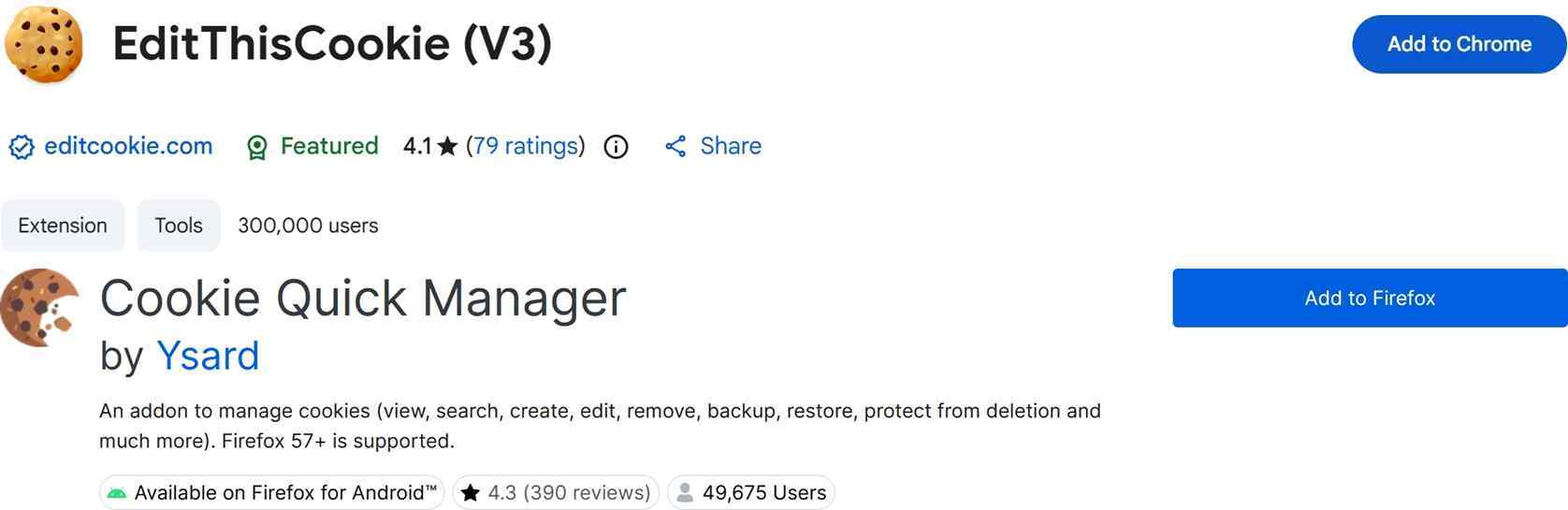1568x510 pixels.
Task: Click the Cookie Quick Manager title
Action: [x=363, y=299]
